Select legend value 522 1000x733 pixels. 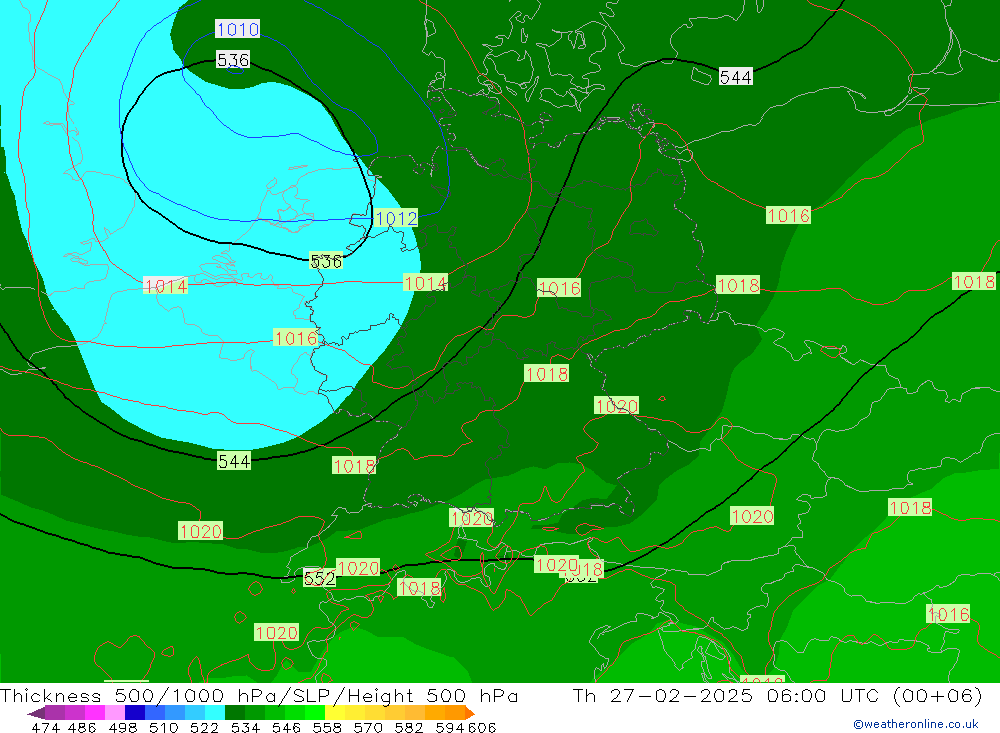(204, 727)
